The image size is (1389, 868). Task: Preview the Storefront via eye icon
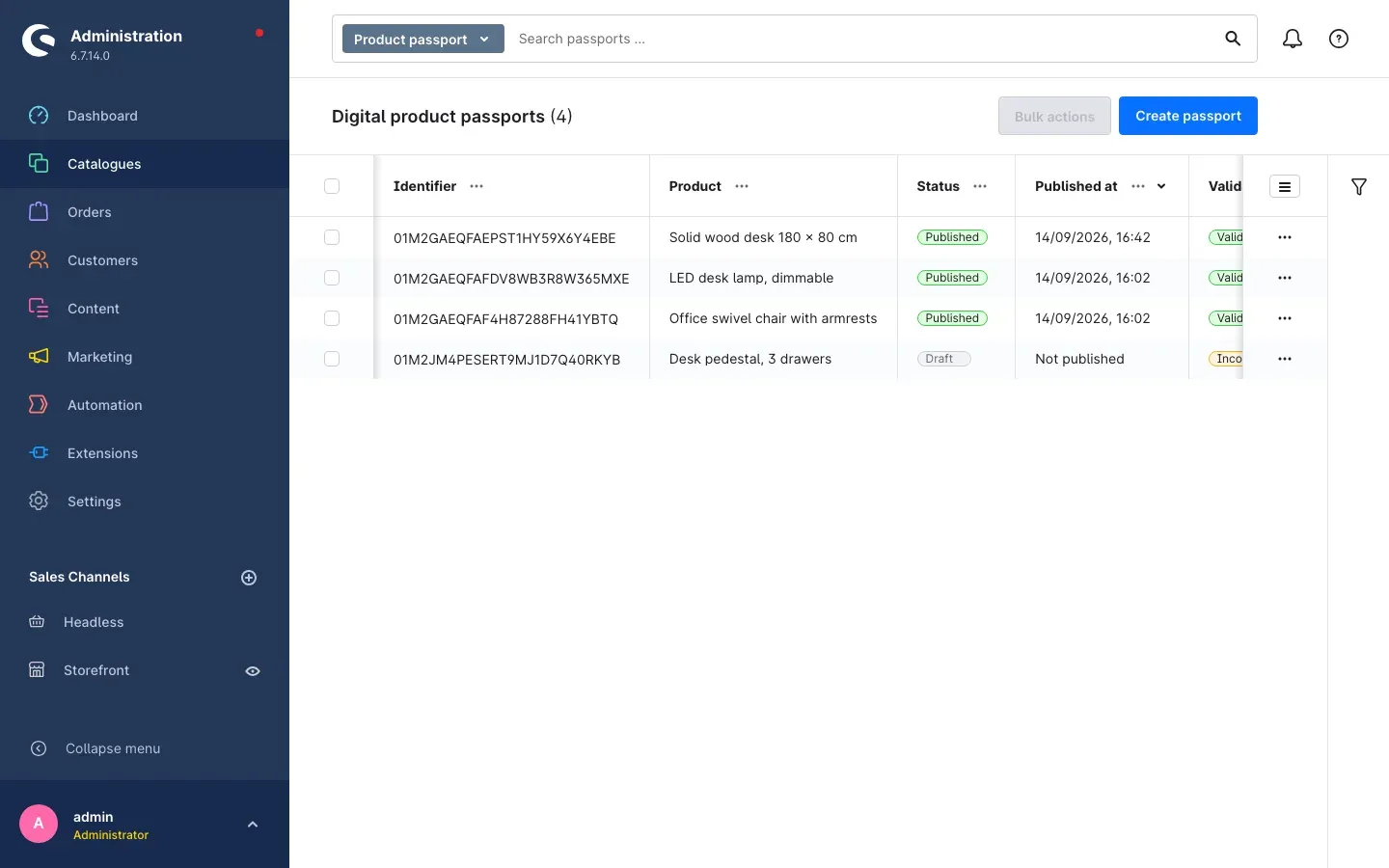253,671
